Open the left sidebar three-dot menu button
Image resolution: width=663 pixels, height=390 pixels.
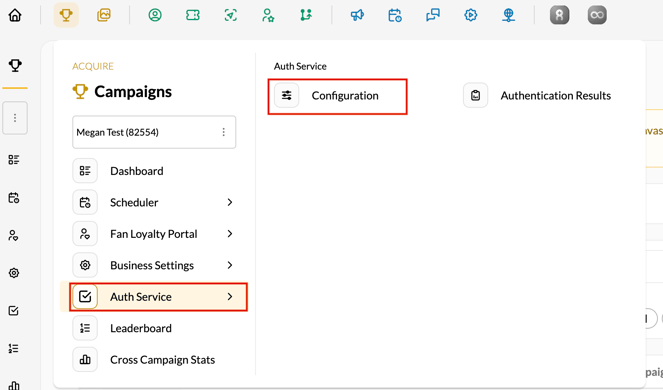15,118
